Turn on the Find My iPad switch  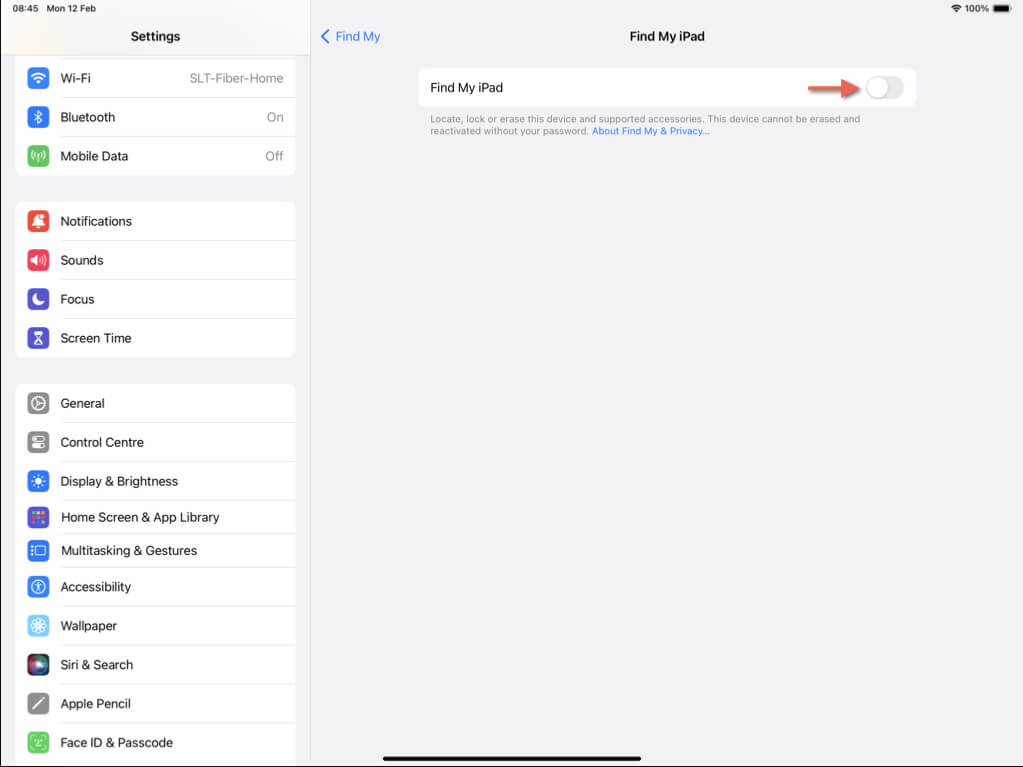click(885, 87)
